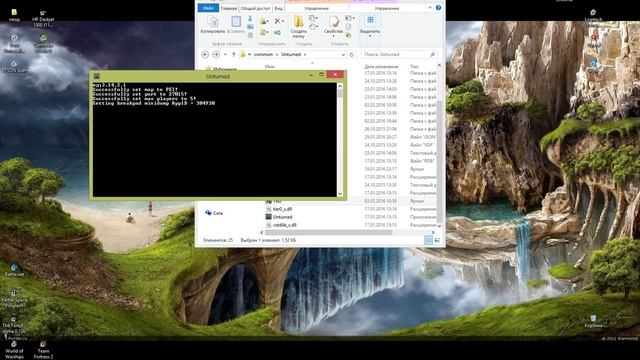Click the blue Help question mark icon
This screenshot has height=360, width=640.
pos(438,8)
